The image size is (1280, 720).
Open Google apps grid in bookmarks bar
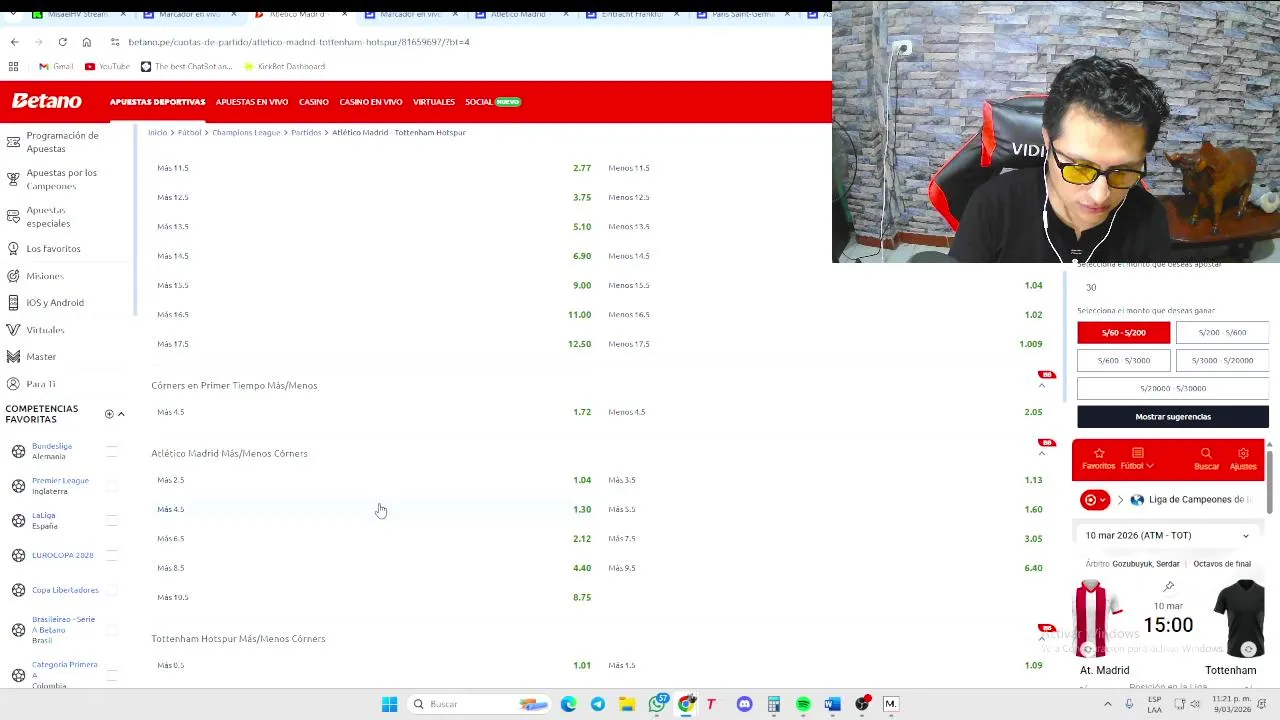pos(13,66)
